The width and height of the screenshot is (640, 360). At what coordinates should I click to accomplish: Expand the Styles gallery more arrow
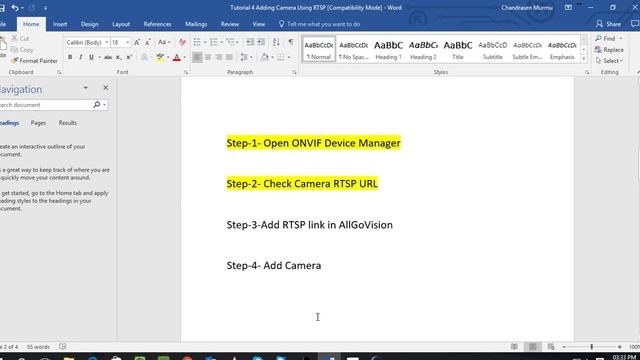[x=584, y=59]
